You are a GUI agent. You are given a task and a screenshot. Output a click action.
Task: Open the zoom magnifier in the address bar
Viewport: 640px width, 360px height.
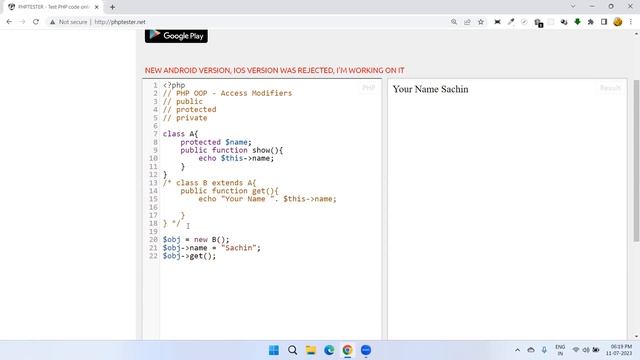point(454,22)
